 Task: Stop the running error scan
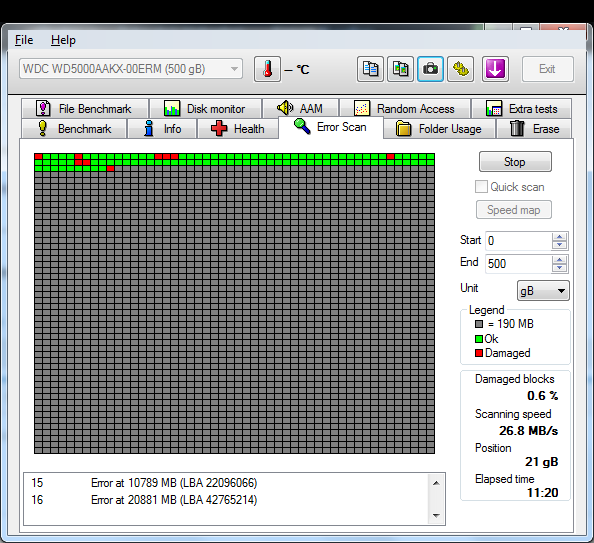[515, 162]
